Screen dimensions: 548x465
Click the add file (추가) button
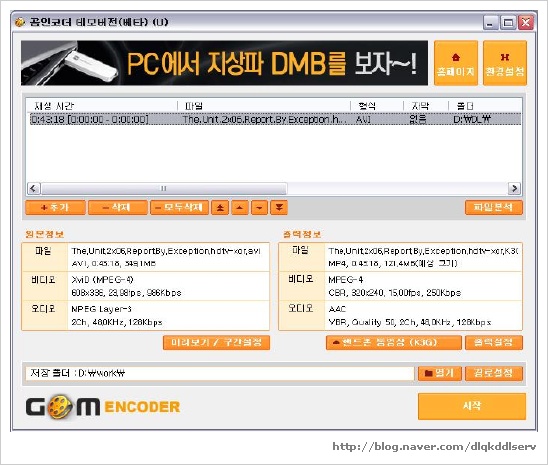click(55, 208)
